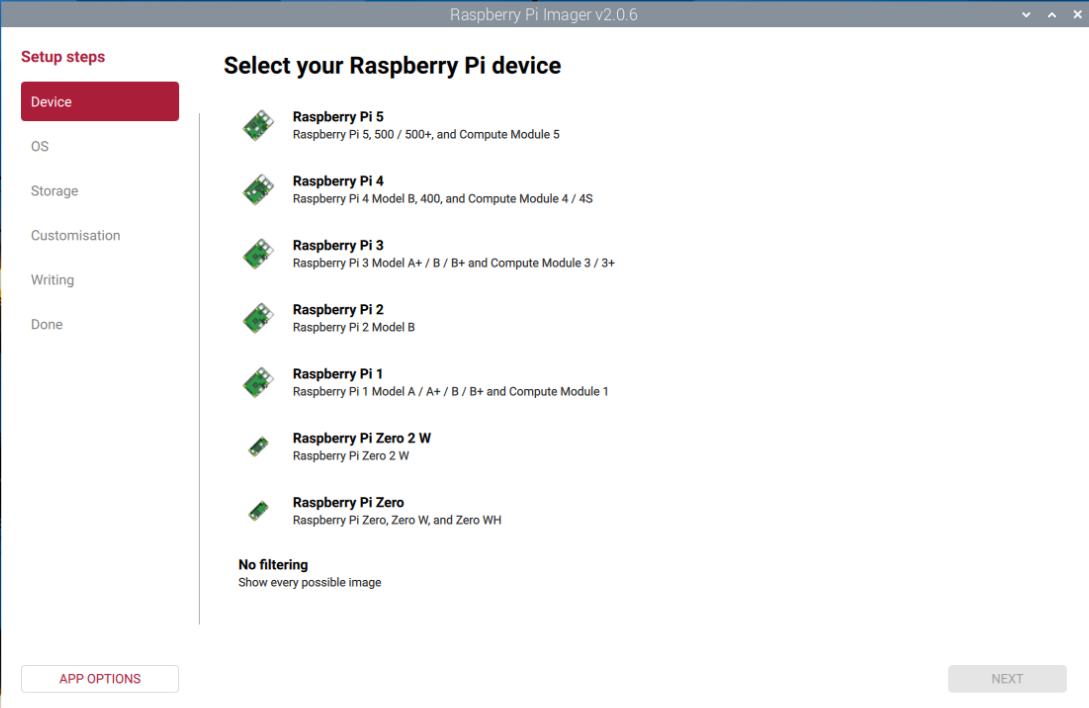Open App Options
The height and width of the screenshot is (708, 1089).
point(100,679)
